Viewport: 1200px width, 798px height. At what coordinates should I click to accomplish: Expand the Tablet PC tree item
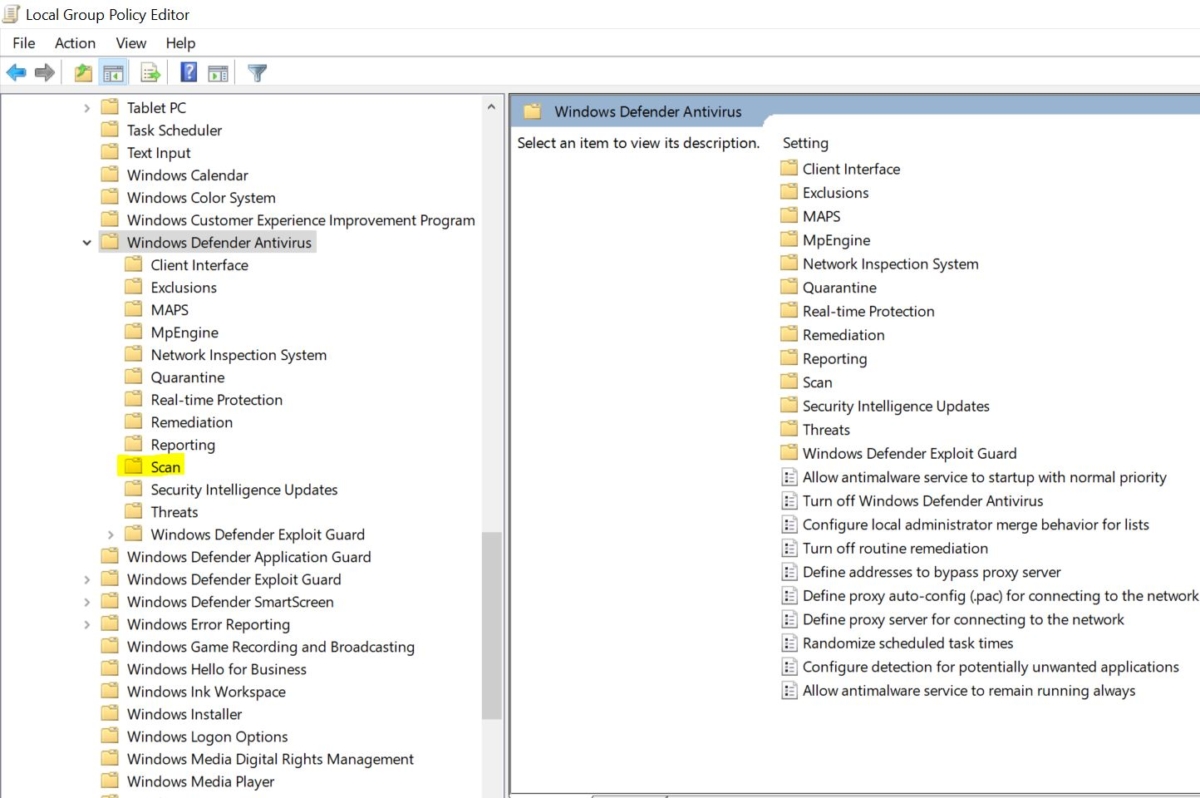click(86, 107)
